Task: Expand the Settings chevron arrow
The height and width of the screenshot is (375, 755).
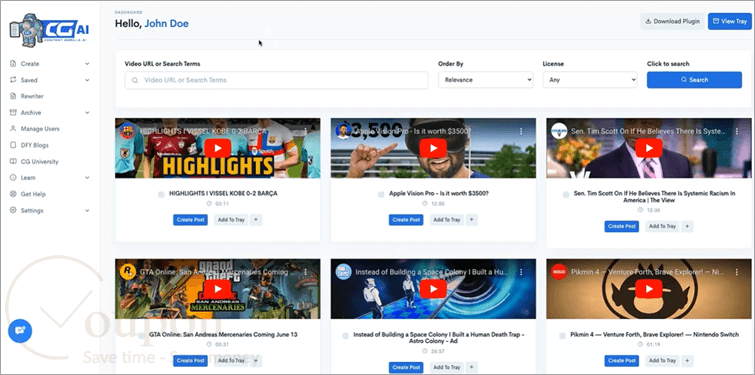Action: coord(87,210)
